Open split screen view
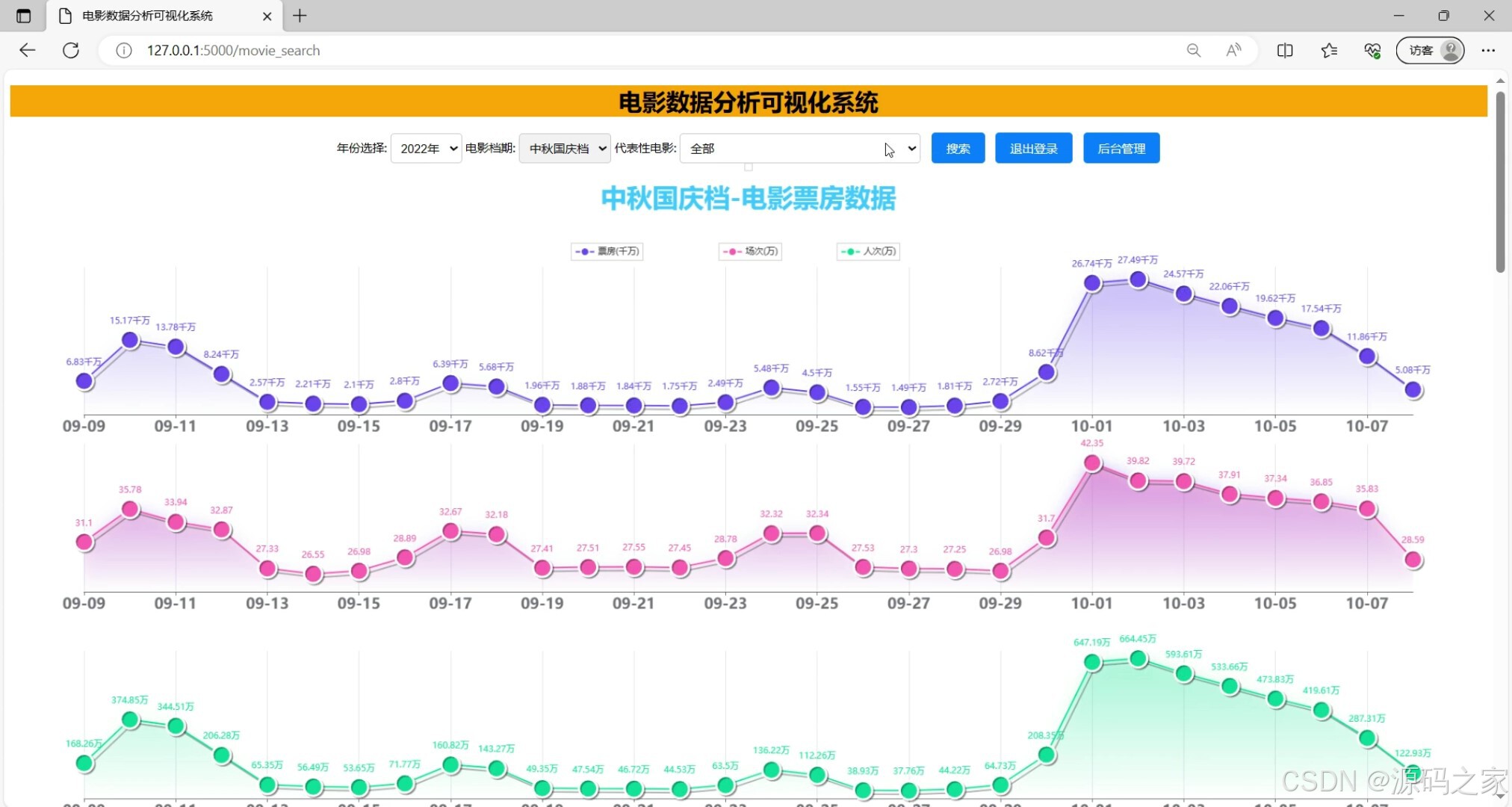Screen dimensions: 1512x807 [x=1285, y=50]
